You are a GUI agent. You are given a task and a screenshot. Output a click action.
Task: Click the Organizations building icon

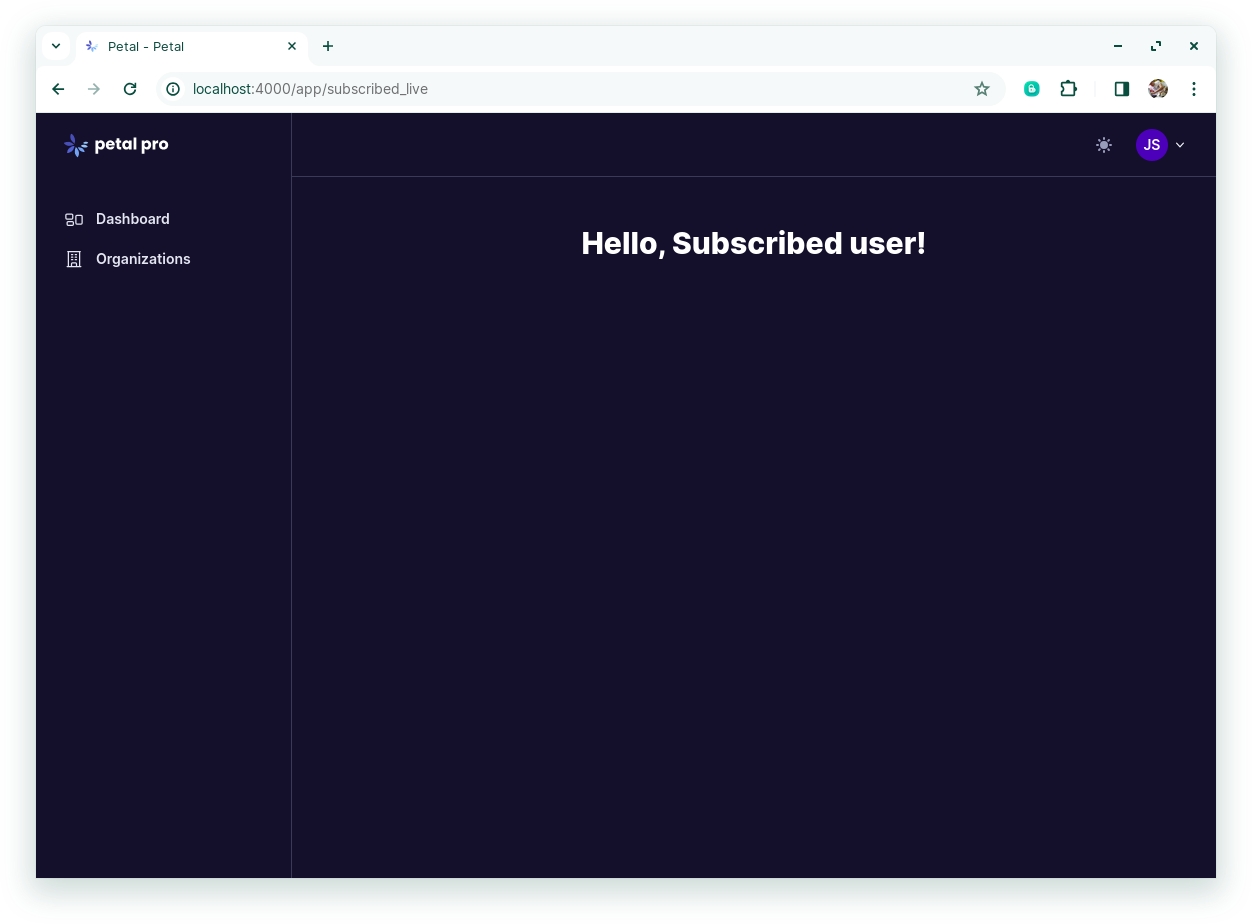coord(74,259)
